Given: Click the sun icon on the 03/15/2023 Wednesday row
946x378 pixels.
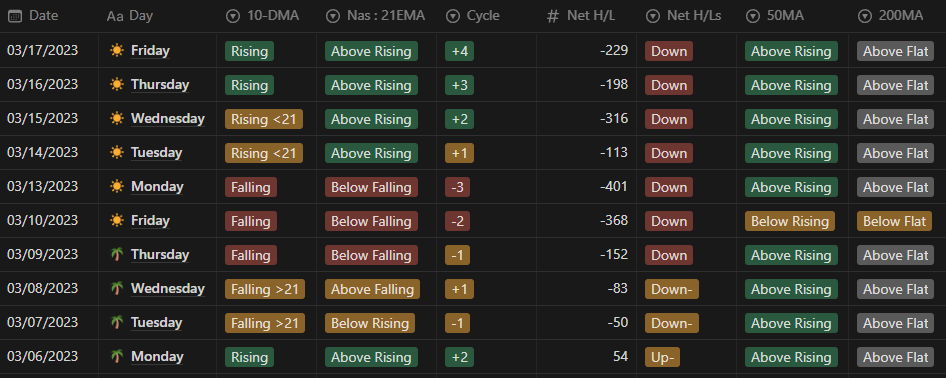Looking at the screenshot, I should pos(117,119).
